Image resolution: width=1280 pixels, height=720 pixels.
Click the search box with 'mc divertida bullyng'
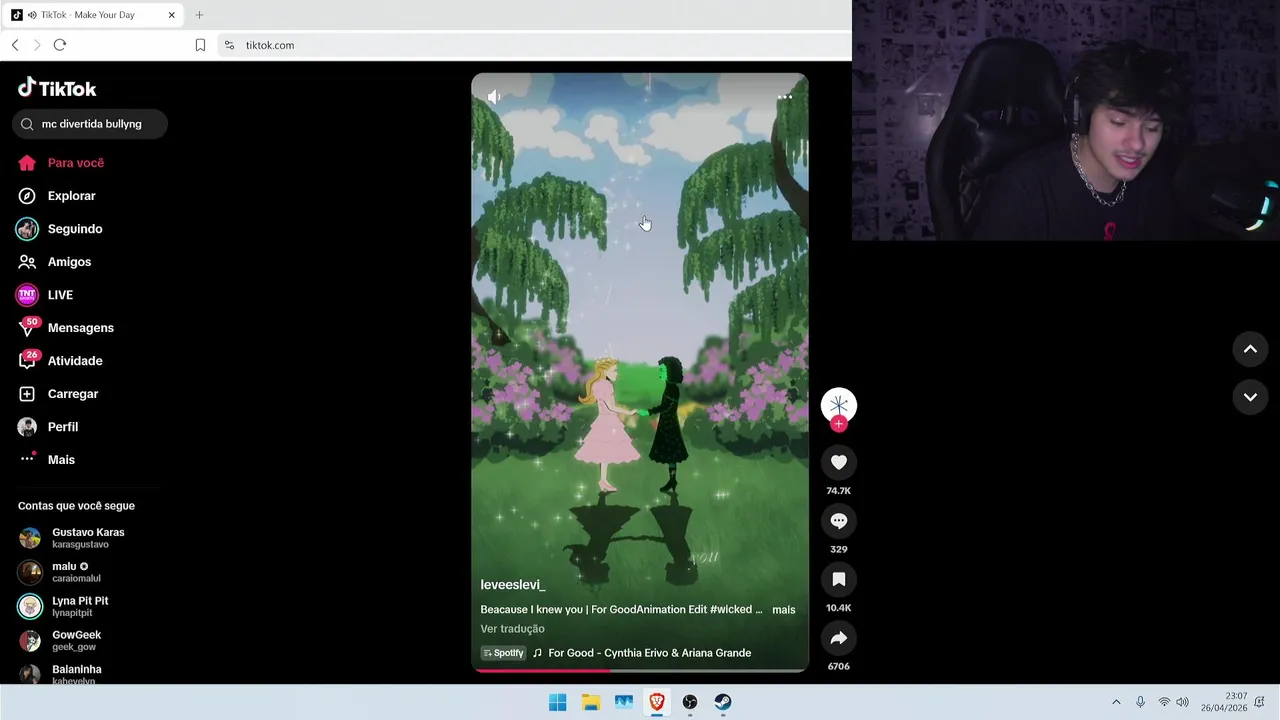click(x=90, y=124)
